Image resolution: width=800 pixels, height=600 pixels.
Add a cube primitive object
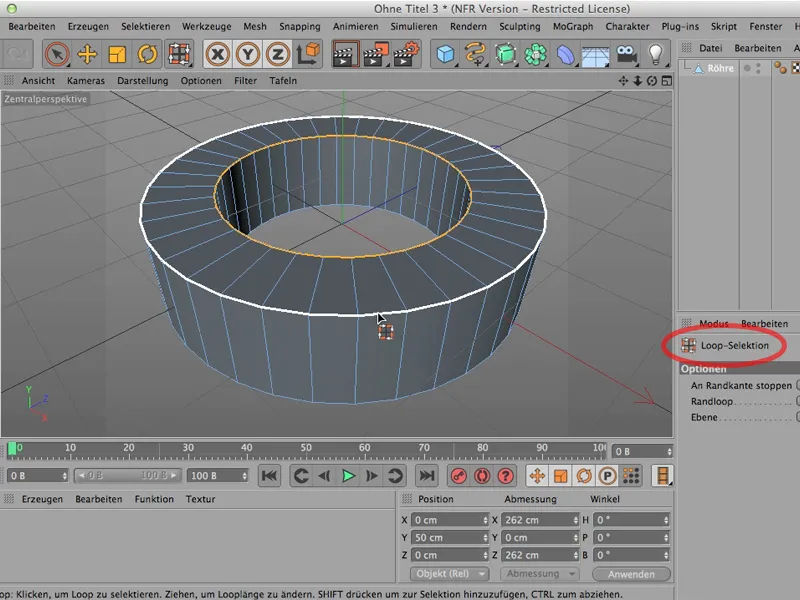tap(446, 54)
